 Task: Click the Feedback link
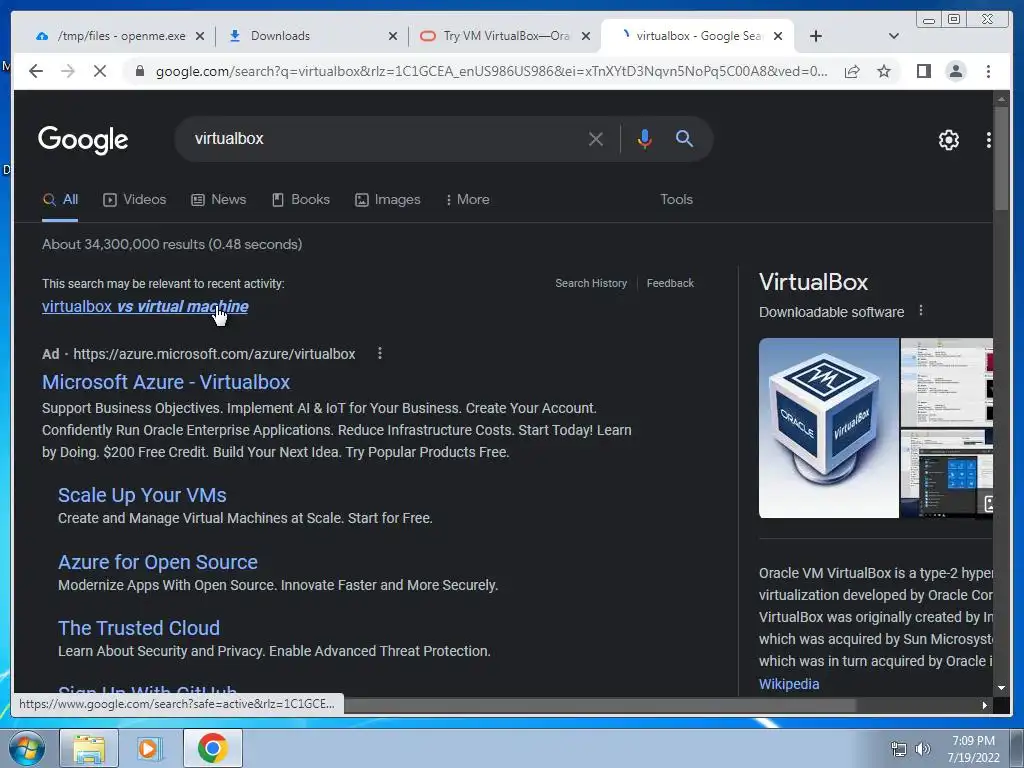[x=670, y=283]
